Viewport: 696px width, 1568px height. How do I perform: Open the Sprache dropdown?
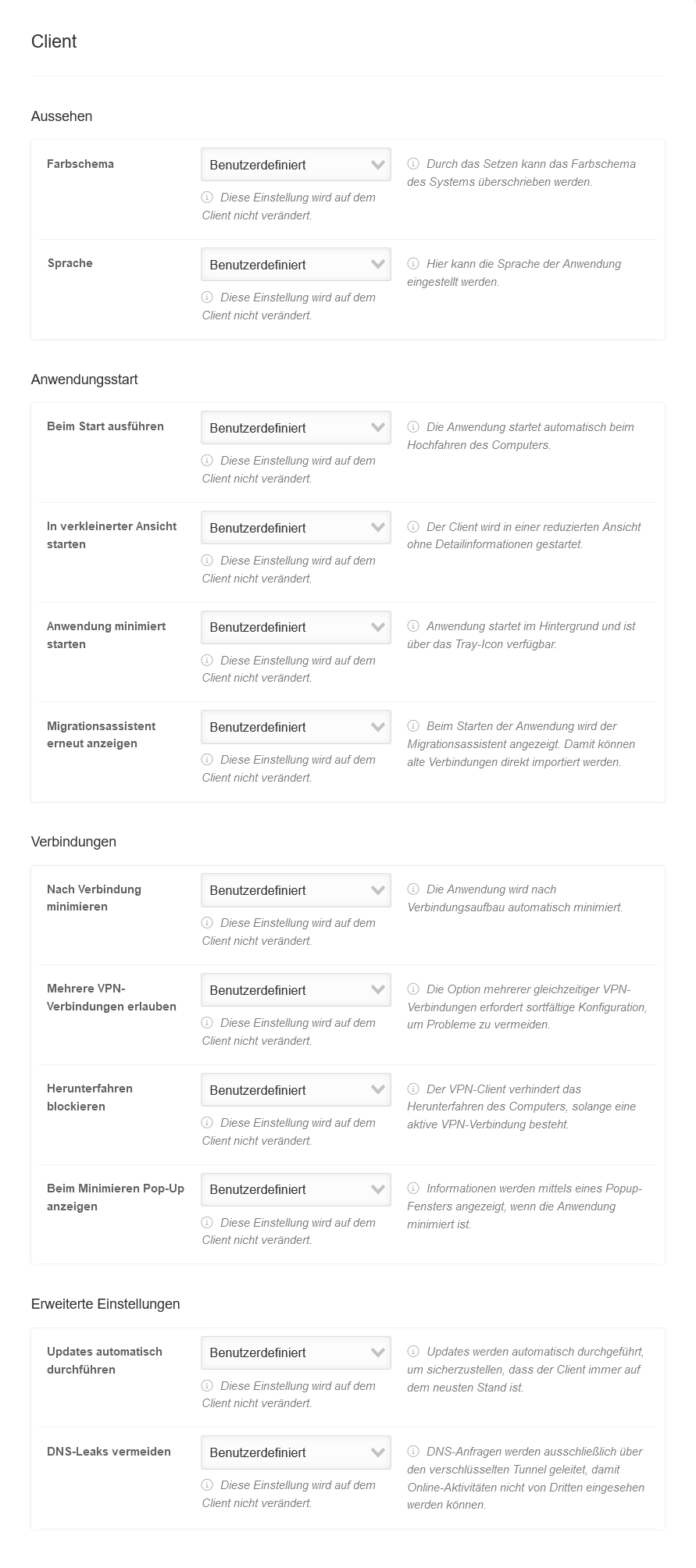pos(295,265)
